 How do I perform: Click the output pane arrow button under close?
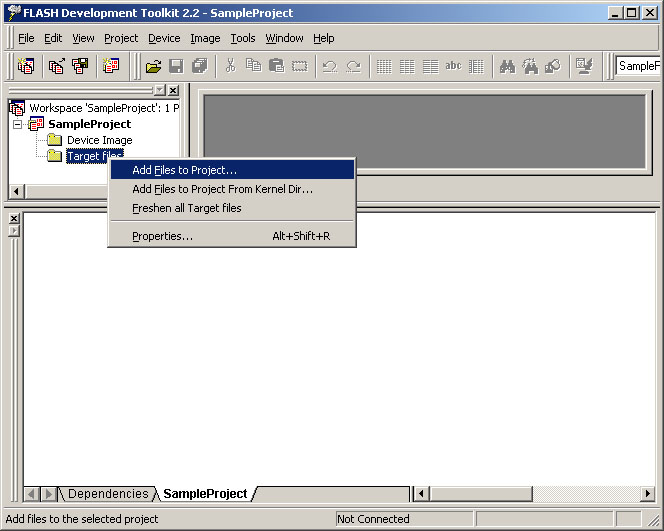coord(14,231)
